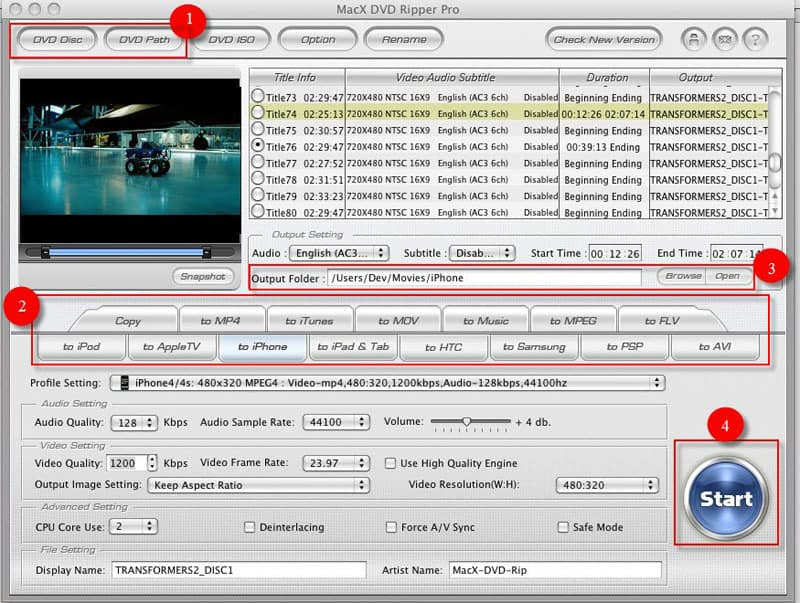The height and width of the screenshot is (603, 800).
Task: Open the Output Image Setting dropdown
Action: click(258, 485)
